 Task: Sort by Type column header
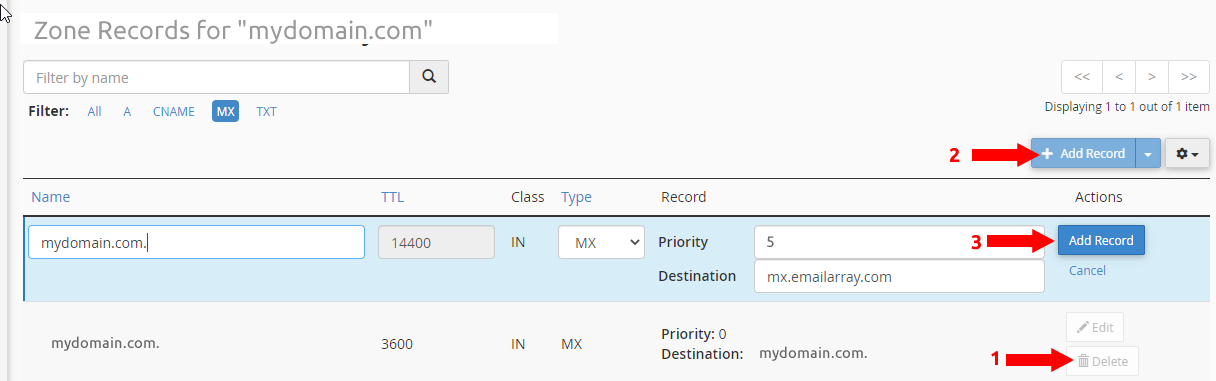point(576,197)
